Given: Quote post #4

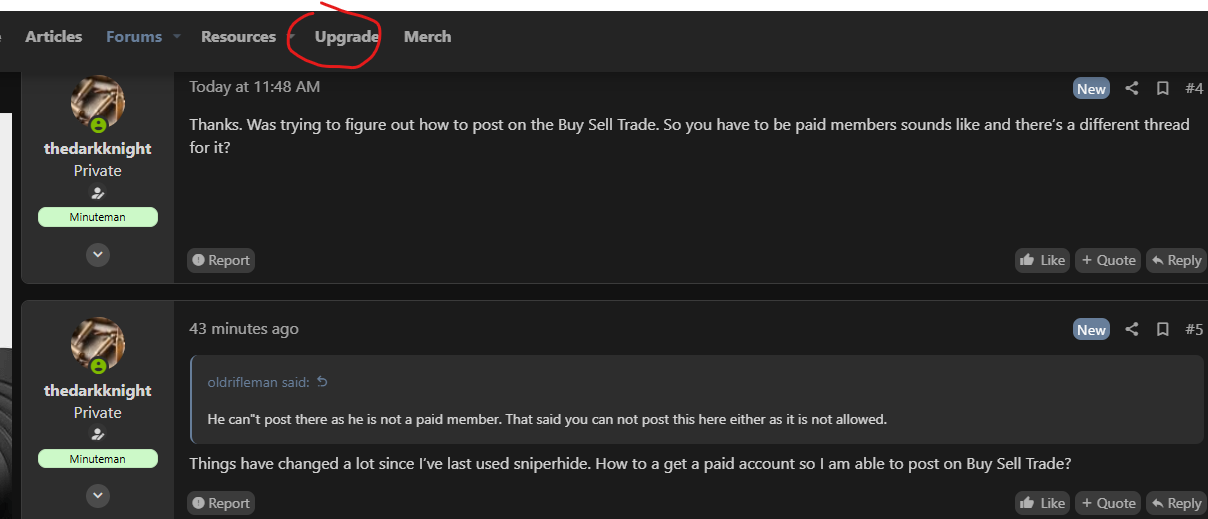Looking at the screenshot, I should (x=1107, y=260).
